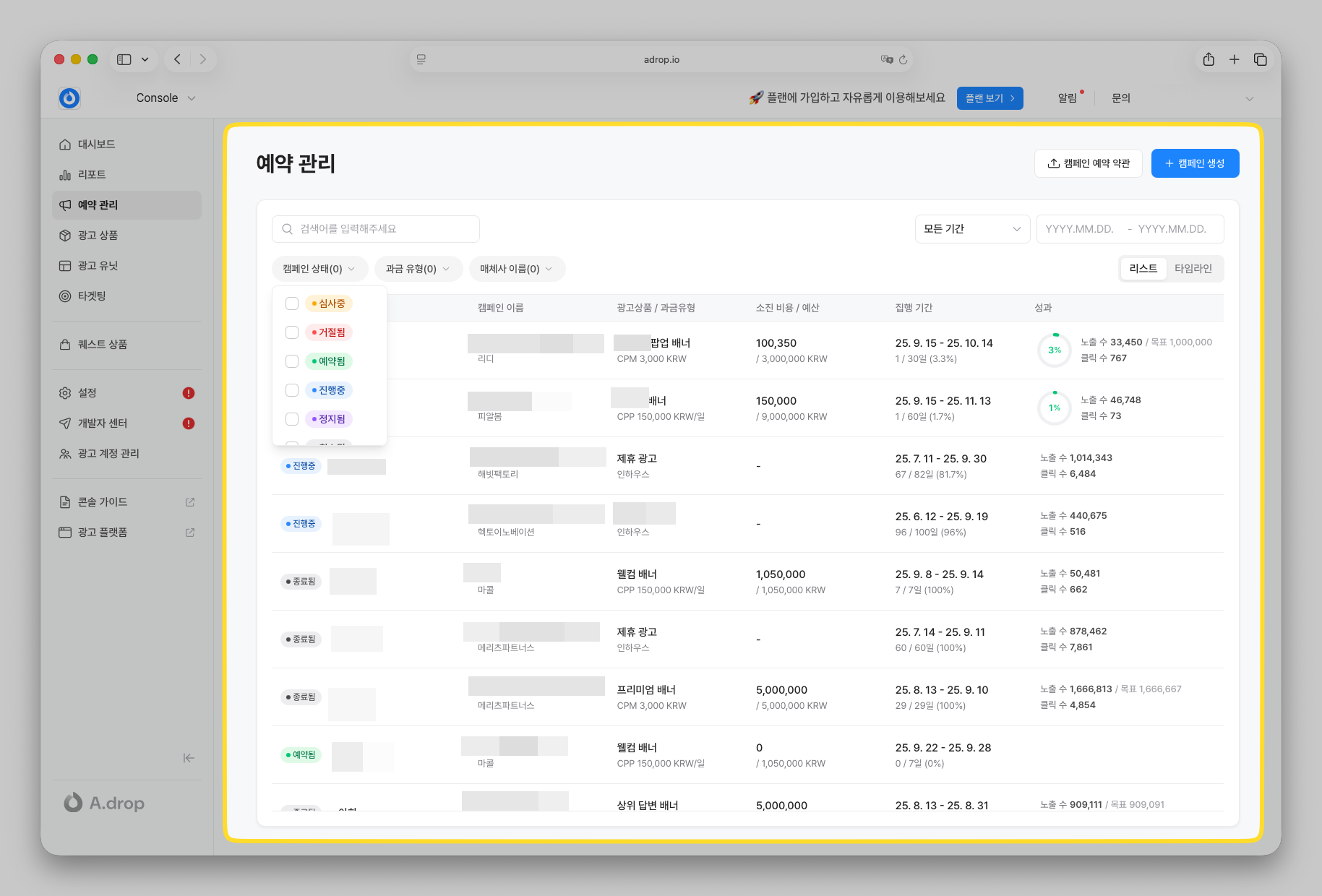Open the 모든 기간 period dropdown
The height and width of the screenshot is (896, 1322).
click(971, 229)
